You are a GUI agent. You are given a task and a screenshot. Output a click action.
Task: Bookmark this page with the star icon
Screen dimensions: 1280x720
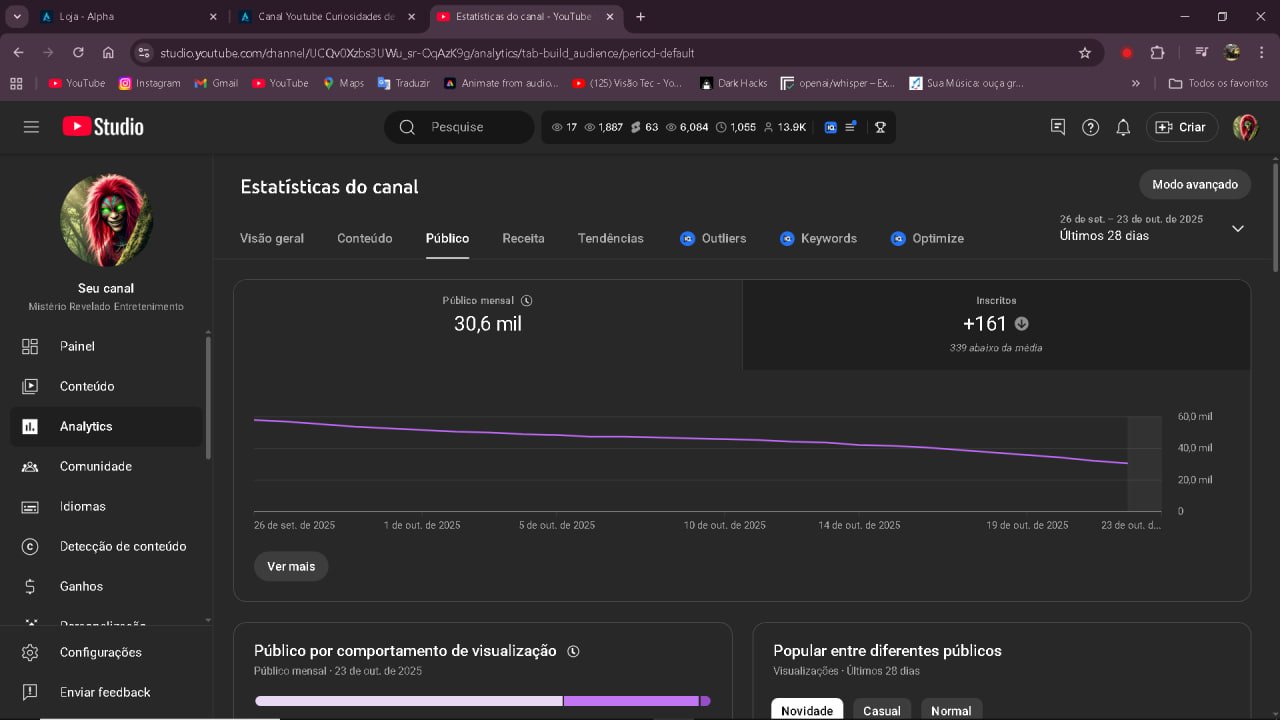[1085, 53]
